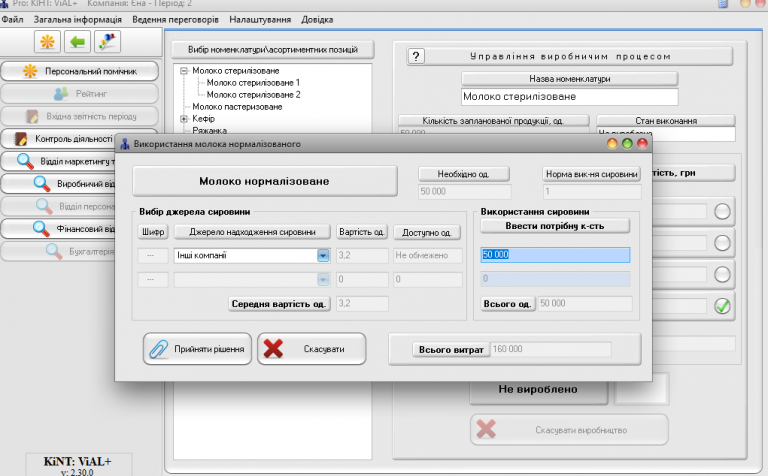The width and height of the screenshot is (768, 476).
Task: Click the Шифр column header
Action: (x=153, y=232)
